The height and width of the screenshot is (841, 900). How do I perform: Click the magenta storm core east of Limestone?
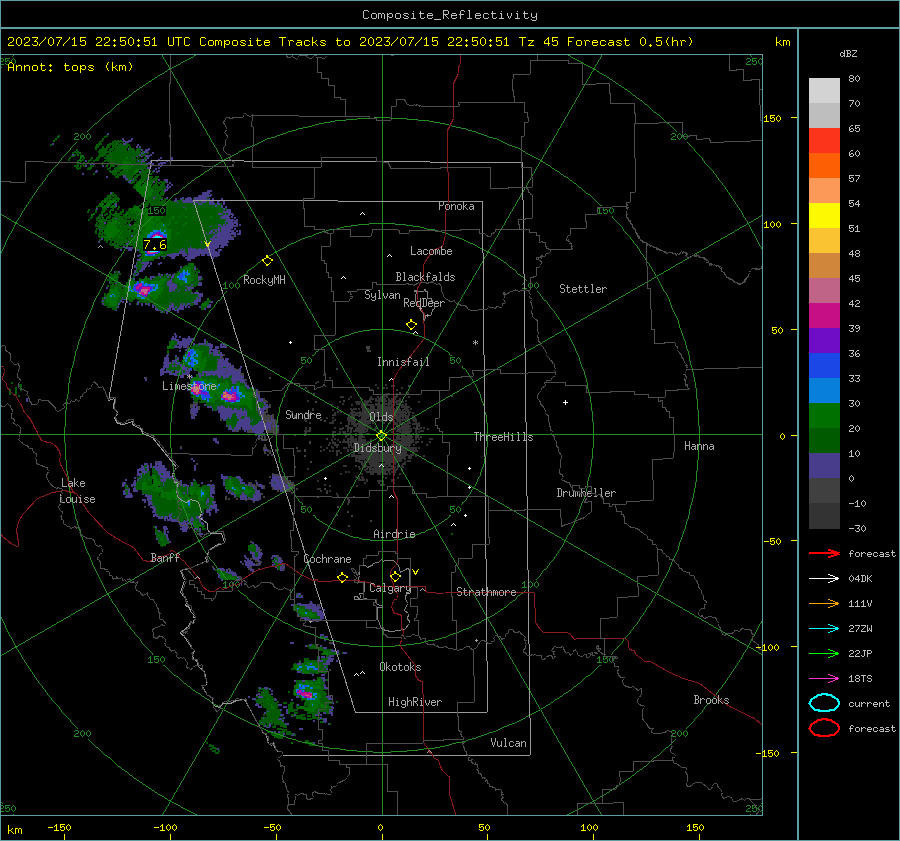click(230, 395)
